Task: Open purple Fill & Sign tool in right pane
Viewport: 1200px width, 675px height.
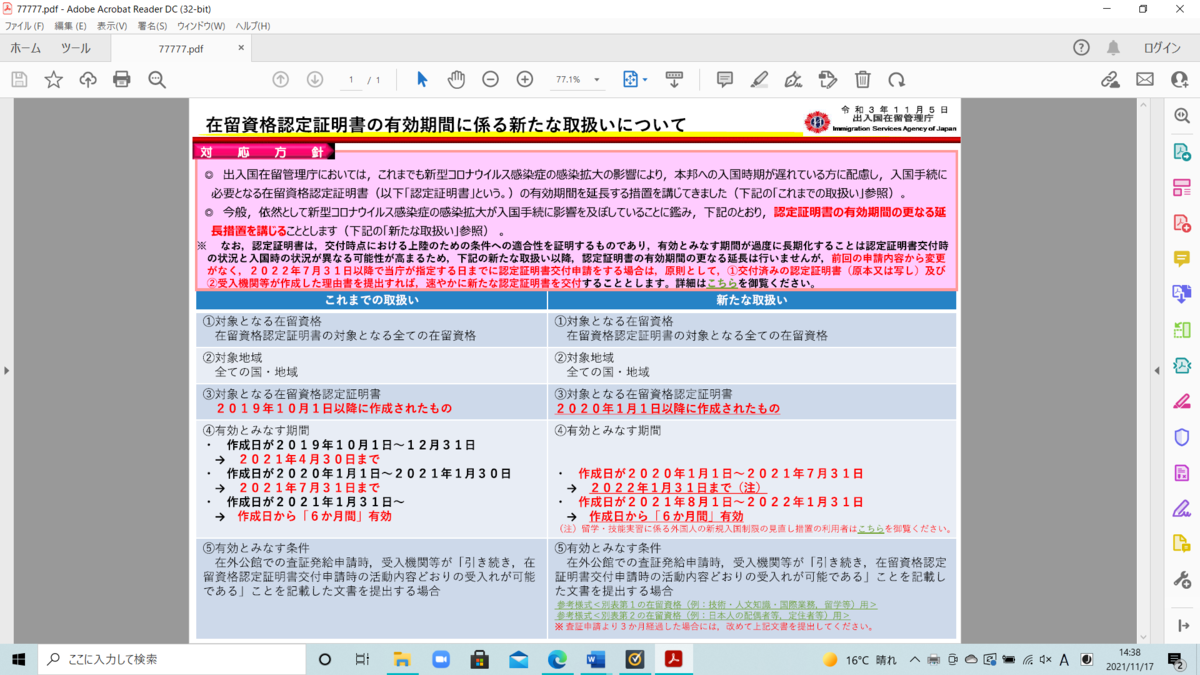Action: pyautogui.click(x=1181, y=508)
